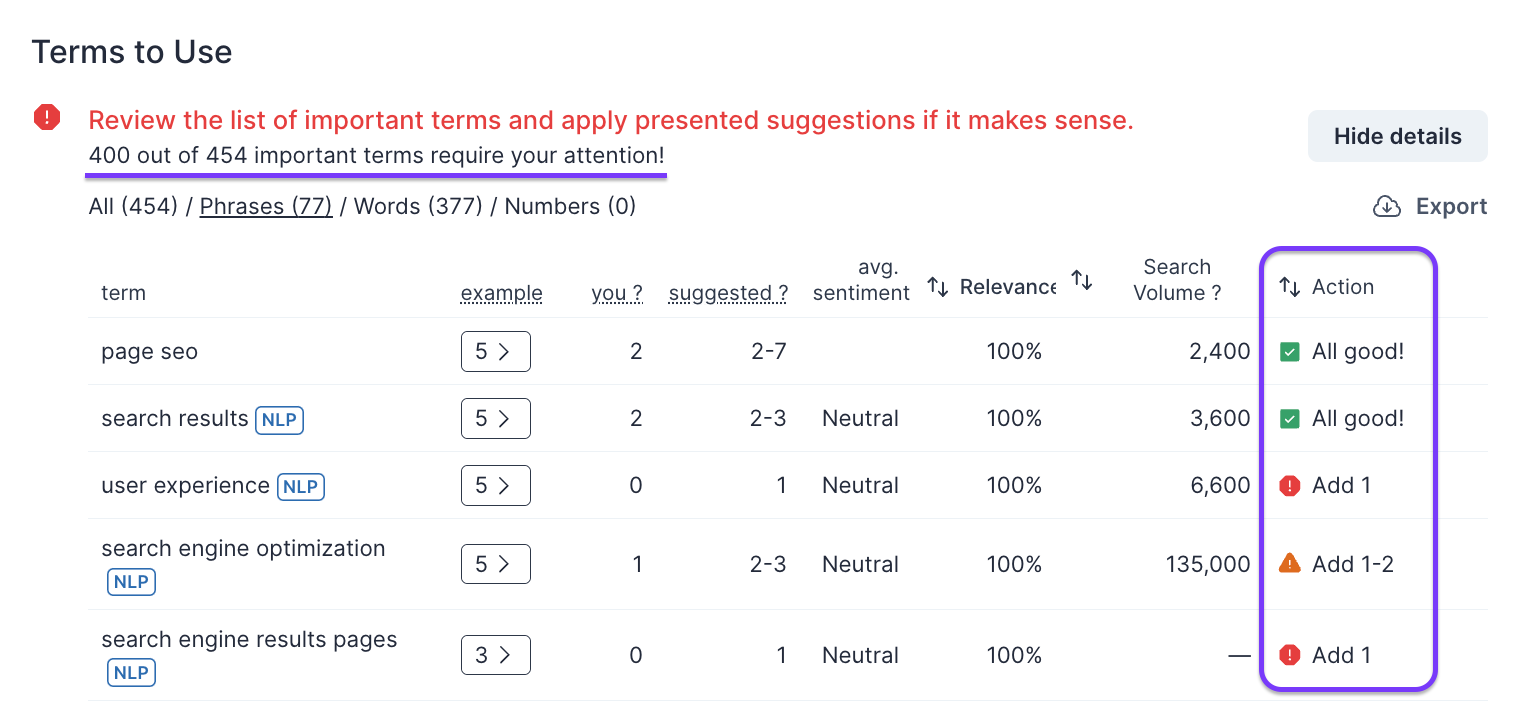Expand the 3 examples for search engine results pages
Screen dimensions: 1518x710
point(495,656)
